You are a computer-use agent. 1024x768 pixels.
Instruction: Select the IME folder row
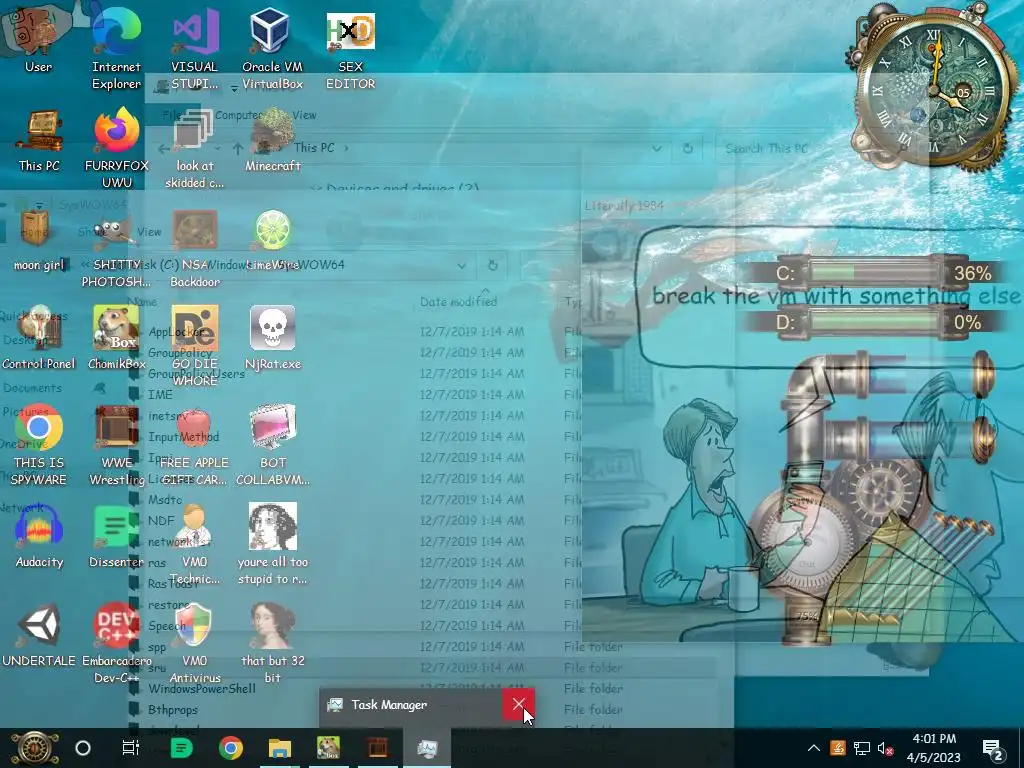pyautogui.click(x=160, y=395)
